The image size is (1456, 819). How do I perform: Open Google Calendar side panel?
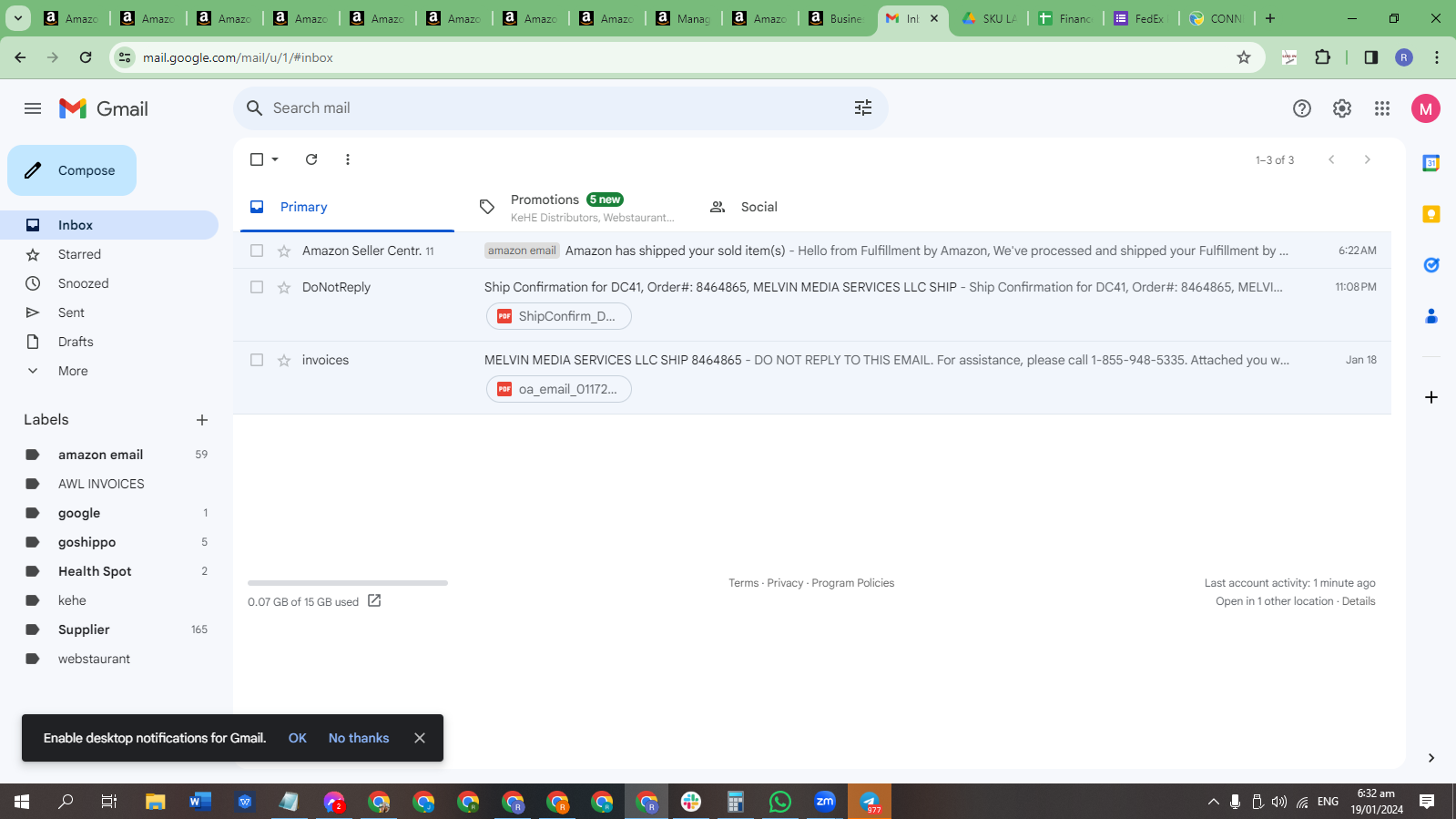(1431, 163)
